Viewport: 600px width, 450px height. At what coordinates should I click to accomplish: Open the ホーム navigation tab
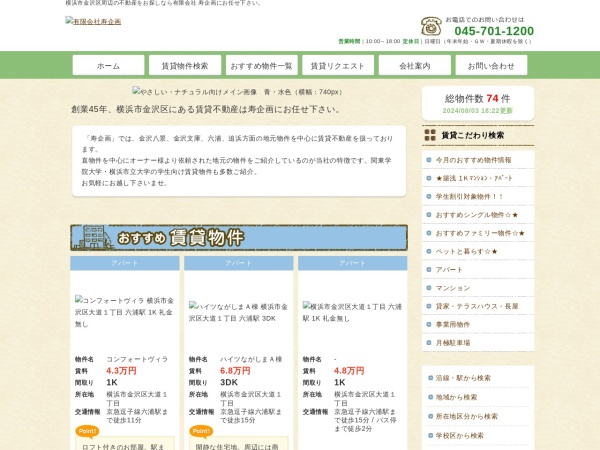point(108,65)
